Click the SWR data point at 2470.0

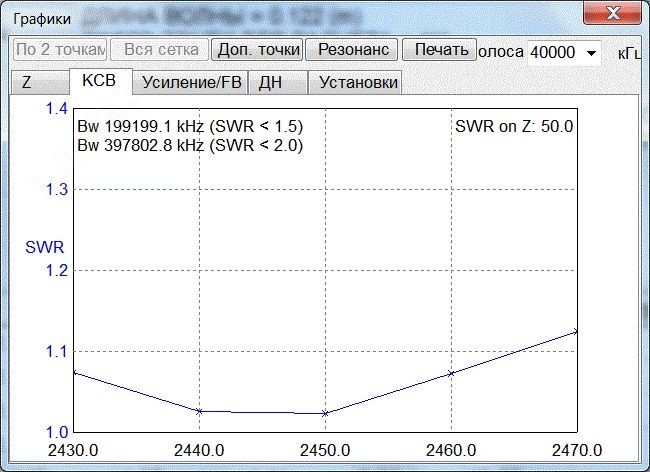(x=575, y=332)
